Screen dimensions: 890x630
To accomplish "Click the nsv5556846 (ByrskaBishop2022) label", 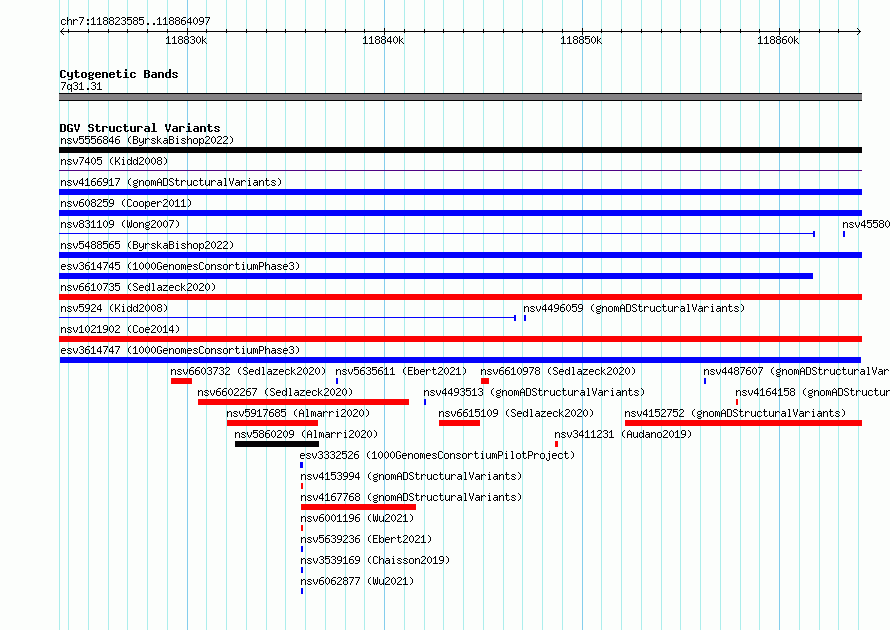I will click(147, 140).
